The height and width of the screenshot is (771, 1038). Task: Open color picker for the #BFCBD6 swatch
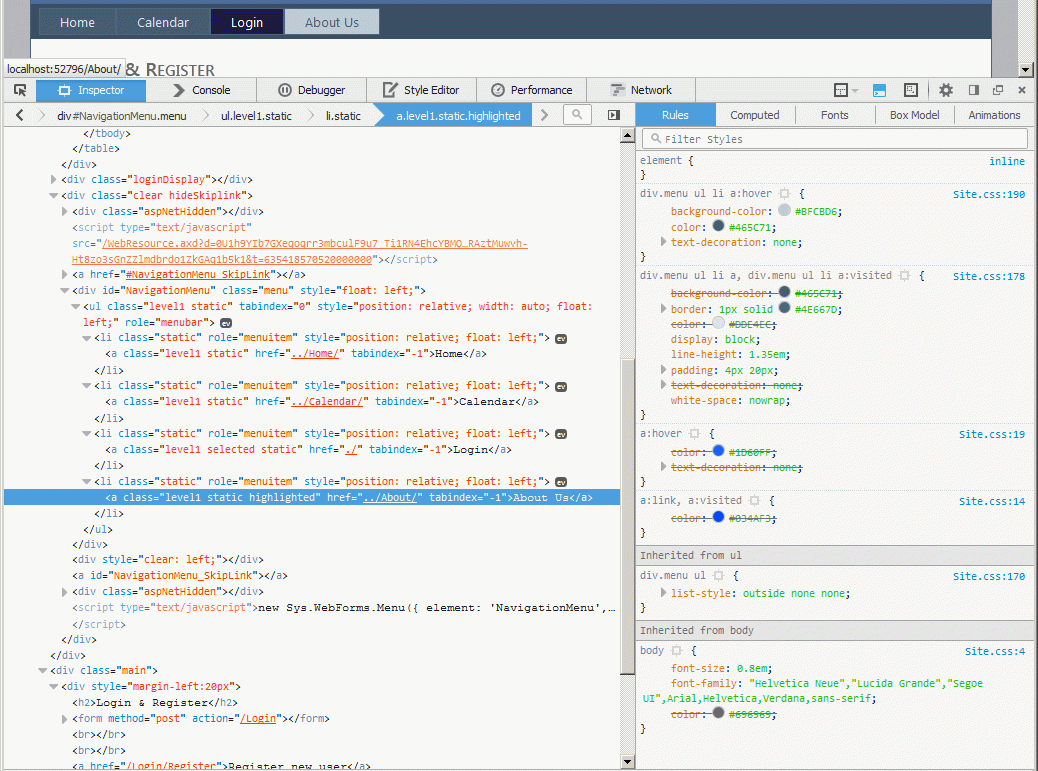(784, 211)
